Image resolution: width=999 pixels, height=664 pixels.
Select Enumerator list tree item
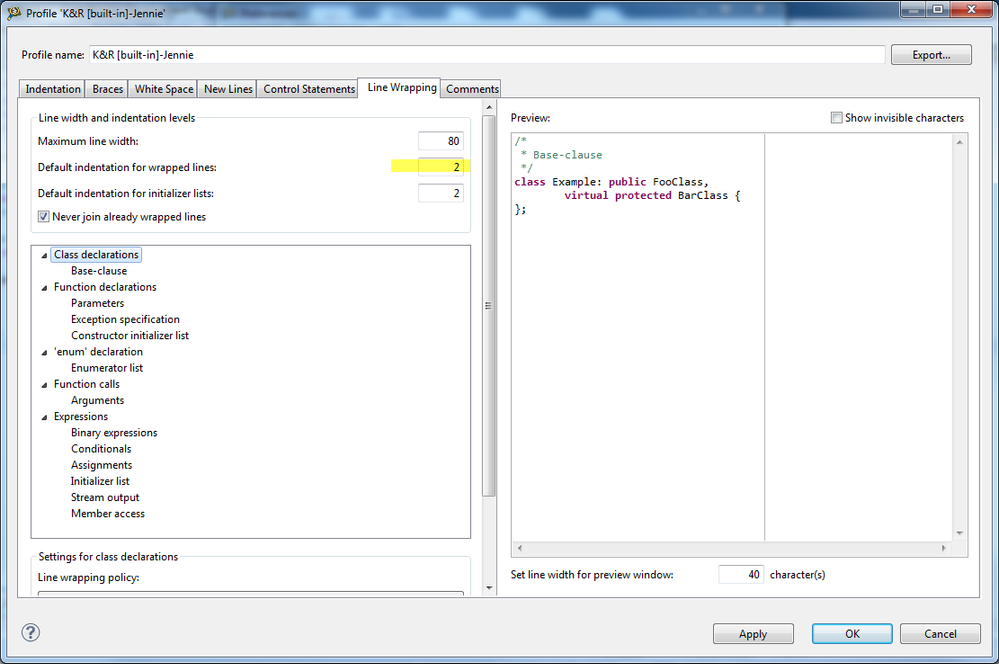tap(107, 368)
